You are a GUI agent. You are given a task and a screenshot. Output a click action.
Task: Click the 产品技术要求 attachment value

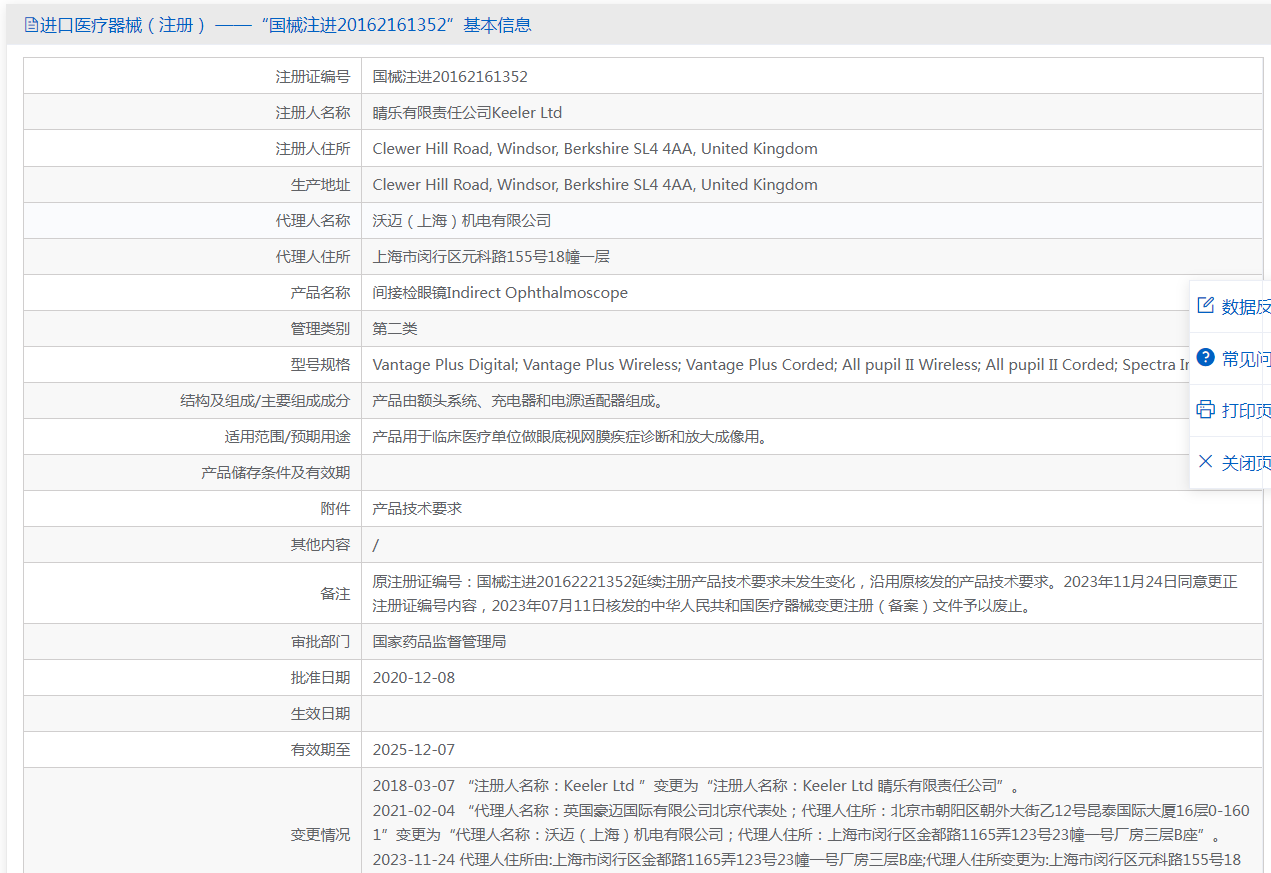pyautogui.click(x=417, y=508)
